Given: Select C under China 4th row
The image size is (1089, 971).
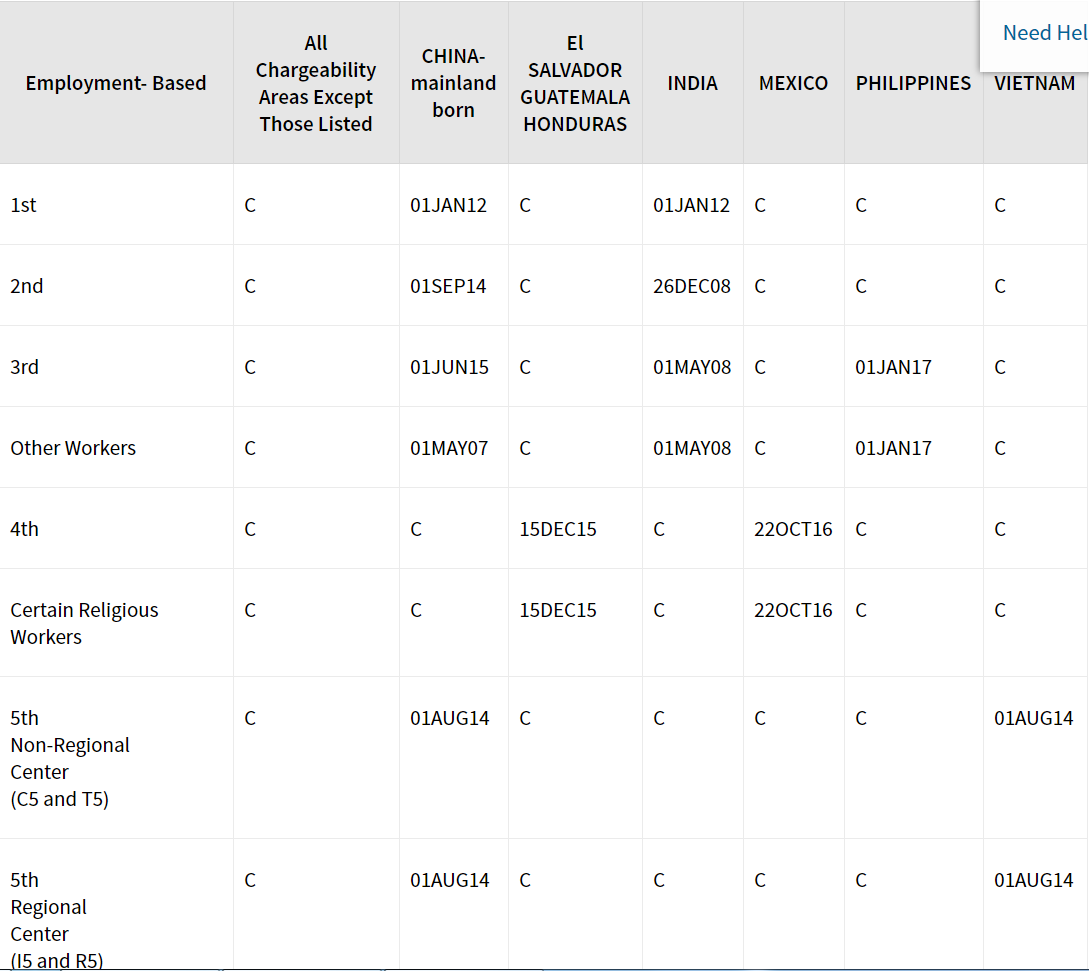Looking at the screenshot, I should 416,529.
